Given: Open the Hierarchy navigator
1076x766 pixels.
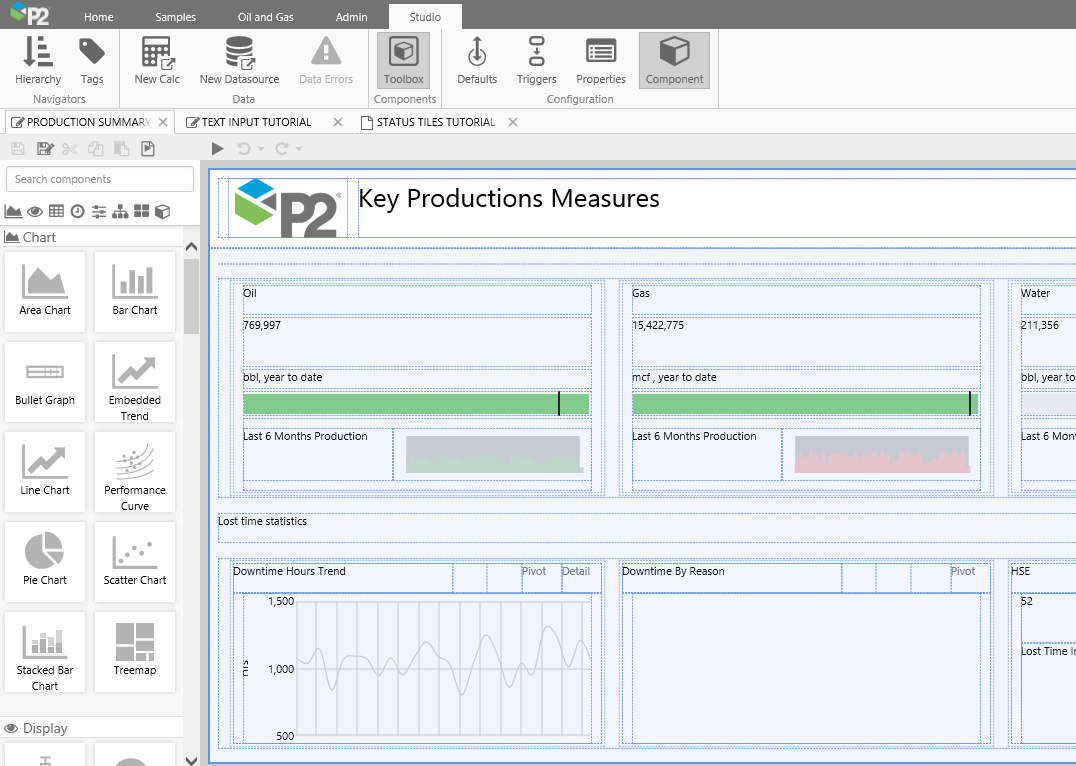Looking at the screenshot, I should click(38, 60).
